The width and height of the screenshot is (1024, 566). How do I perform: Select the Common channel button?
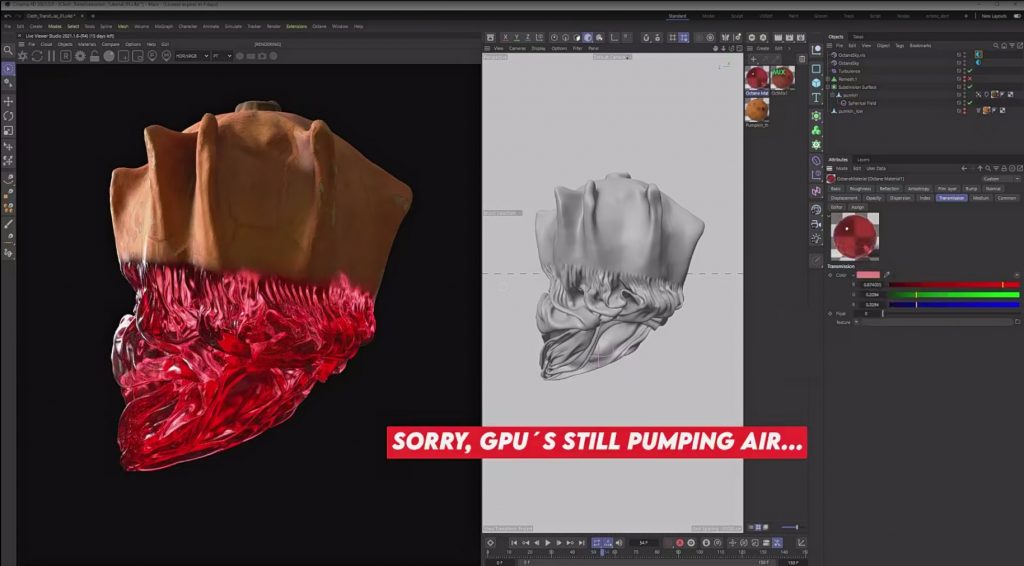pyautogui.click(x=1006, y=198)
